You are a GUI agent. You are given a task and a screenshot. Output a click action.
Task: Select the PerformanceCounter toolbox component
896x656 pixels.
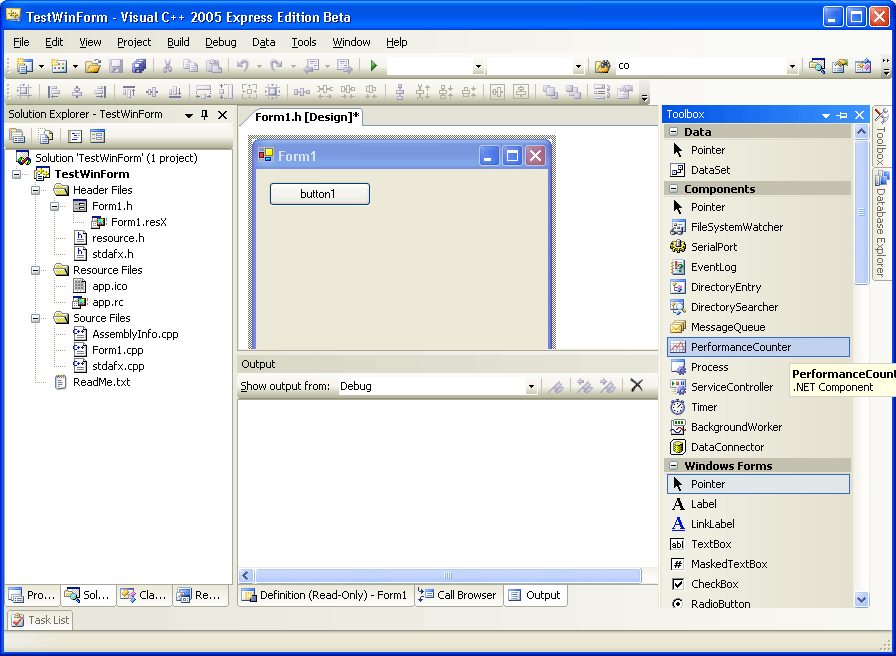pyautogui.click(x=758, y=347)
